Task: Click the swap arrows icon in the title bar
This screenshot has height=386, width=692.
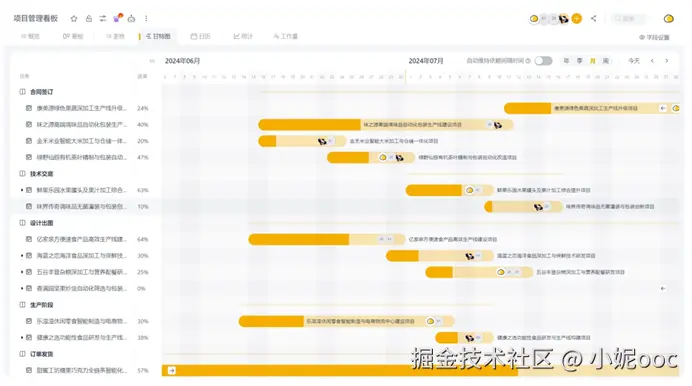Action: pos(103,19)
